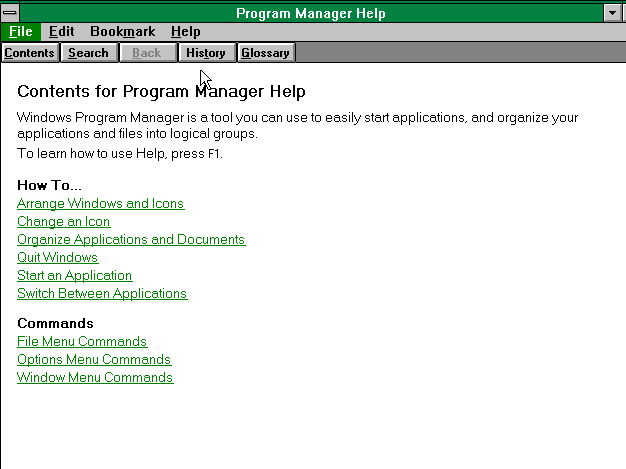
Task: Open the File Menu Commands topic
Action: (81, 342)
